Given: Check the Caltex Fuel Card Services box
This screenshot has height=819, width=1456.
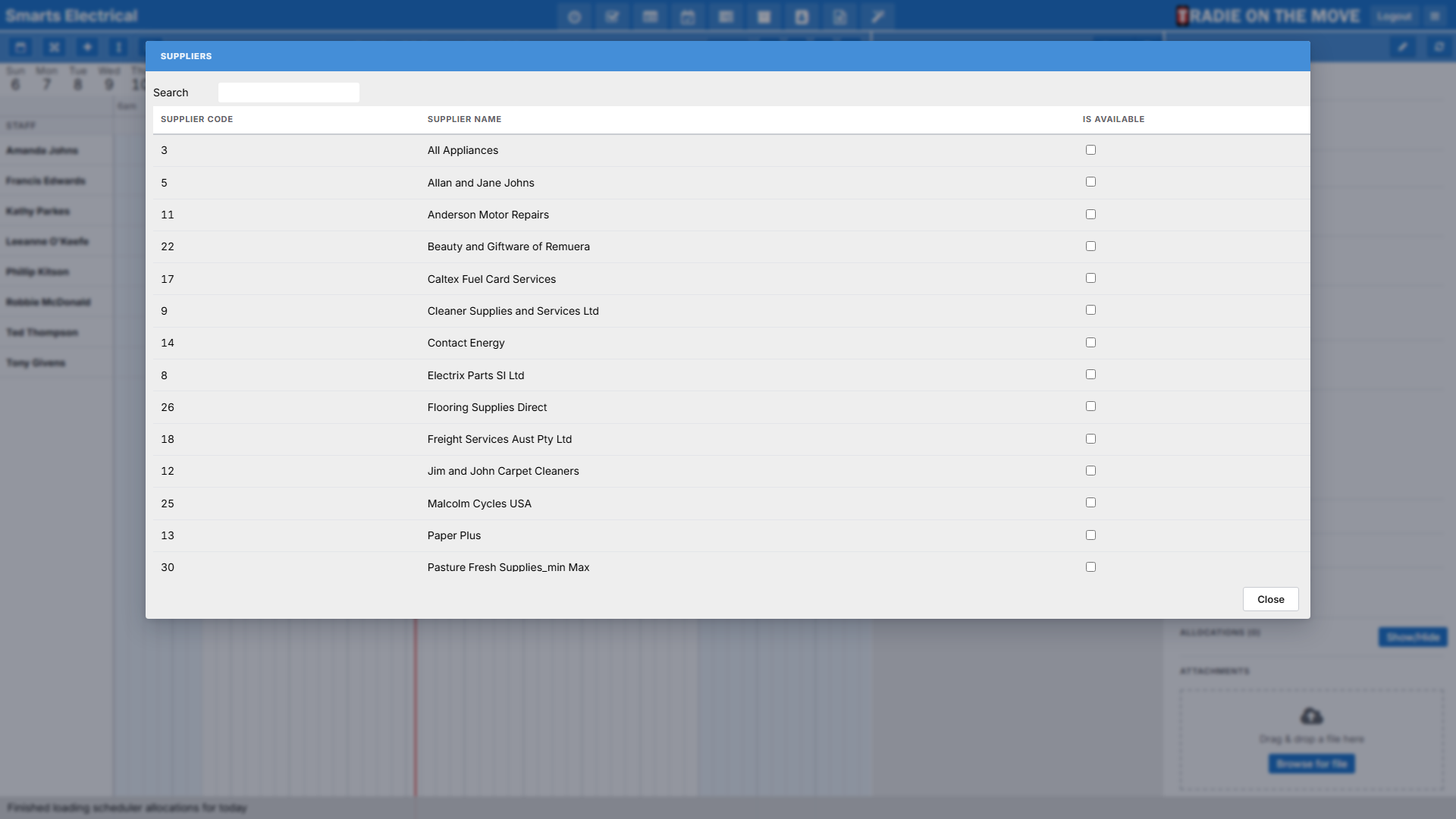Looking at the screenshot, I should point(1090,278).
